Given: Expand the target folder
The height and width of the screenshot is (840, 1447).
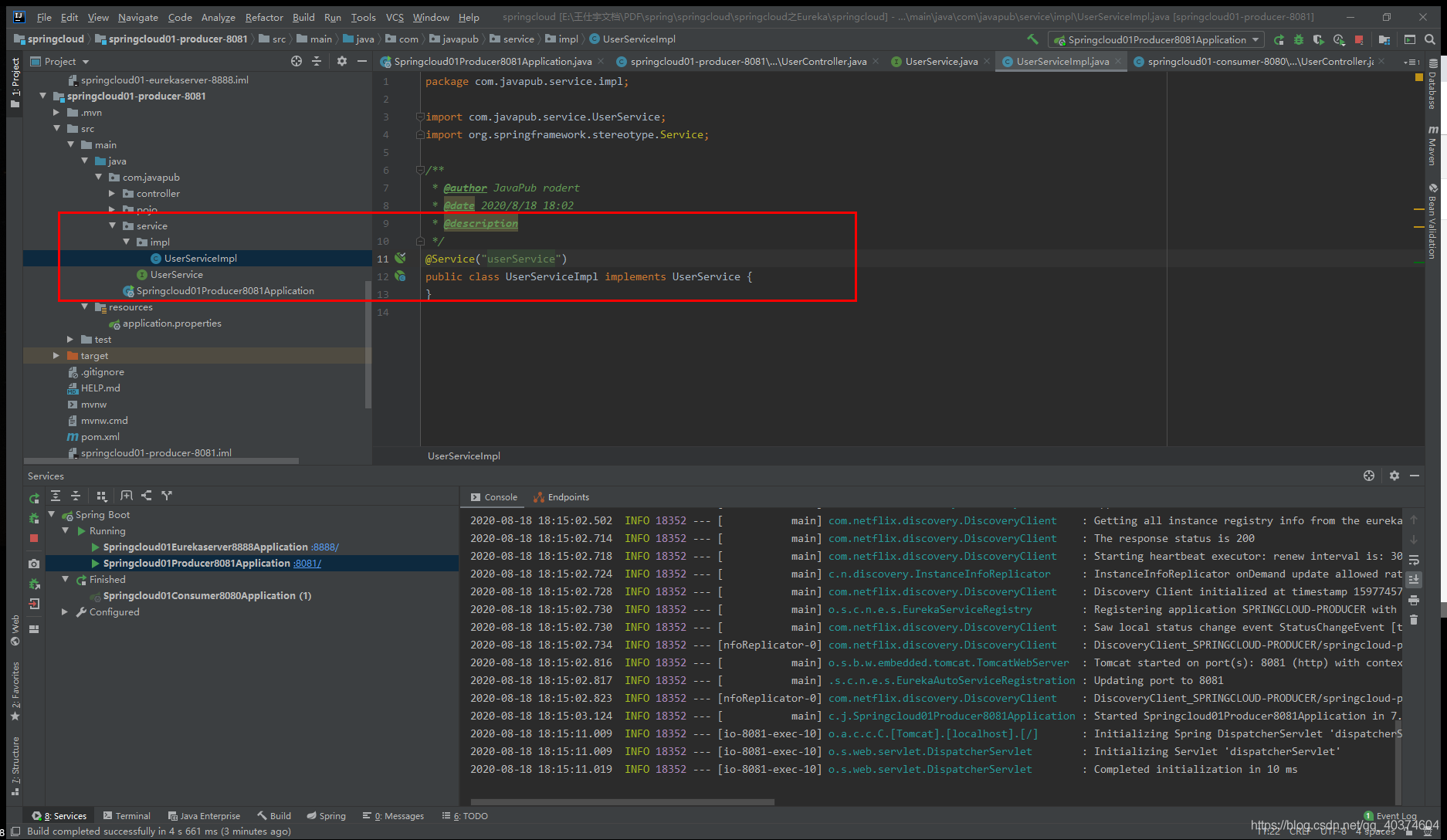Looking at the screenshot, I should [56, 355].
